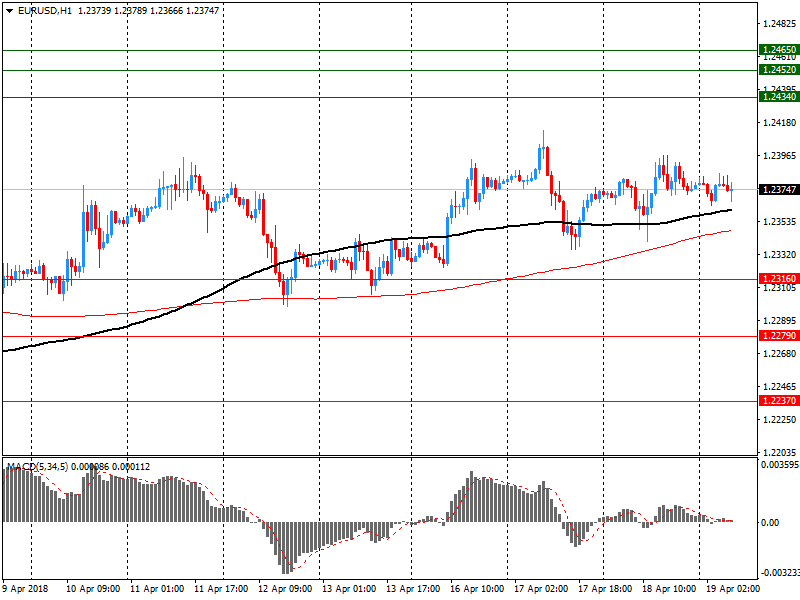This screenshot has height=600, width=800.
Task: Click the MACD scale value -0.003233
Action: (780, 573)
